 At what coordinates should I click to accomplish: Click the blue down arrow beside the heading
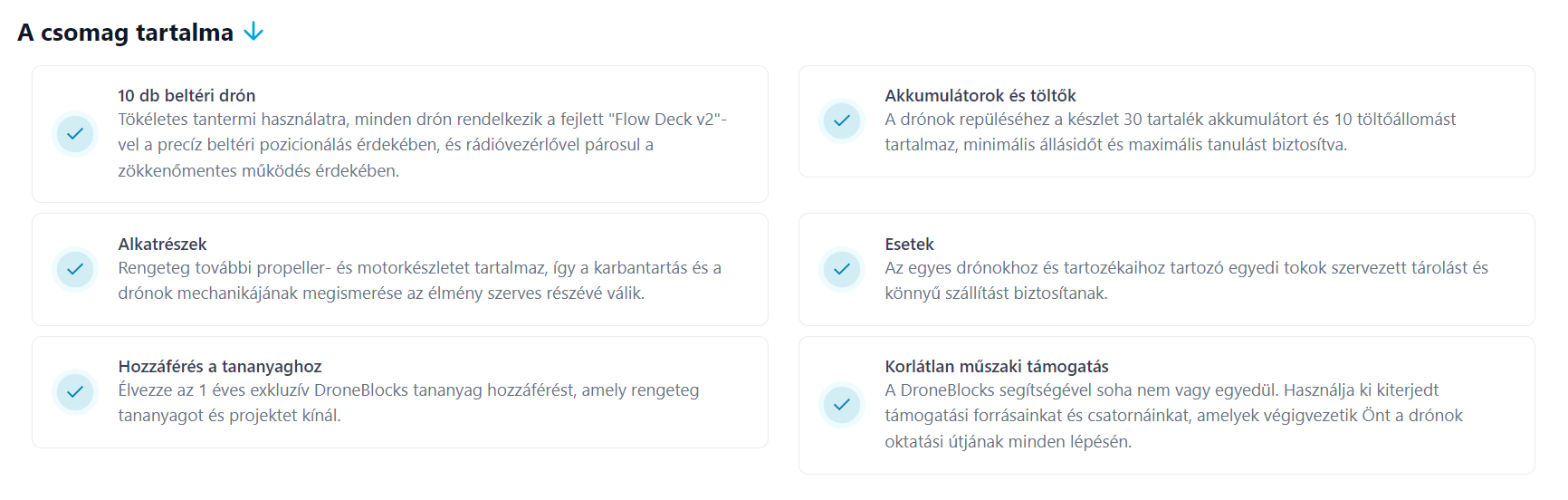(253, 32)
